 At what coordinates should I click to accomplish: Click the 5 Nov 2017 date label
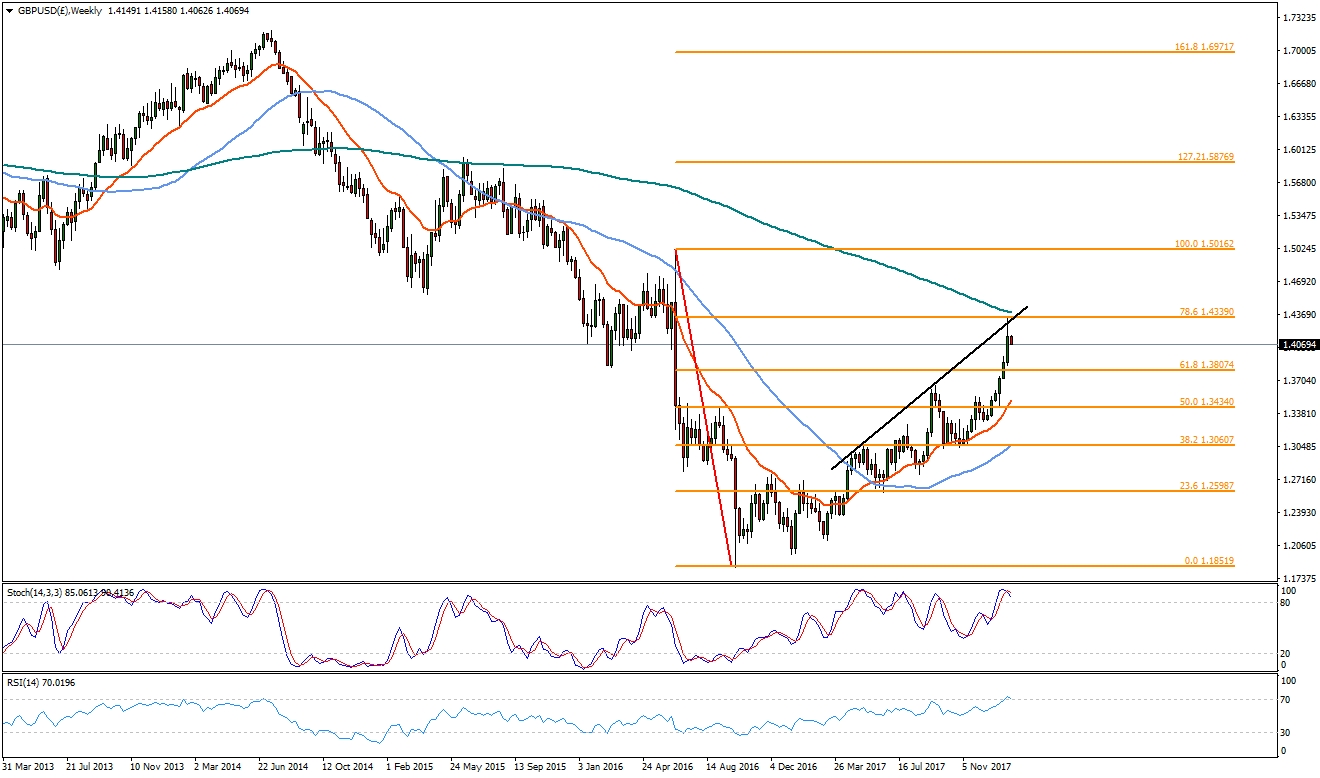[987, 768]
